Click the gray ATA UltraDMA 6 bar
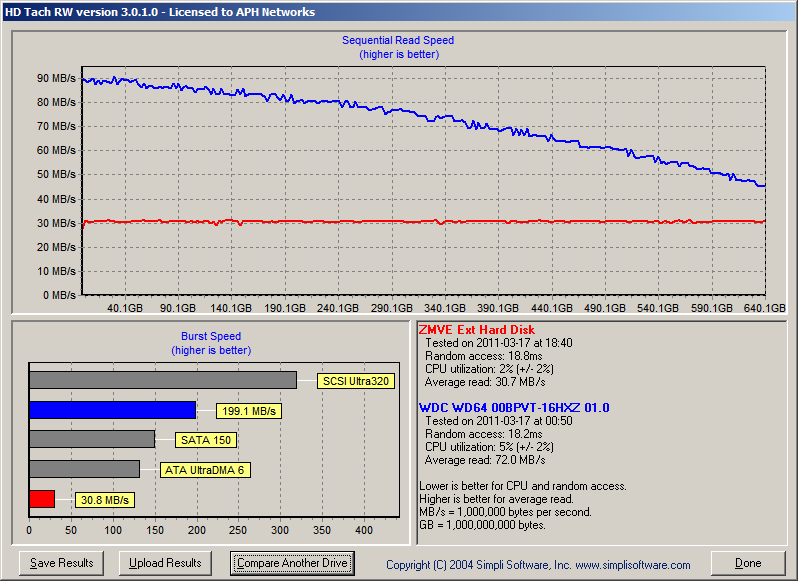Viewport: 798px width, 581px height. (84, 469)
